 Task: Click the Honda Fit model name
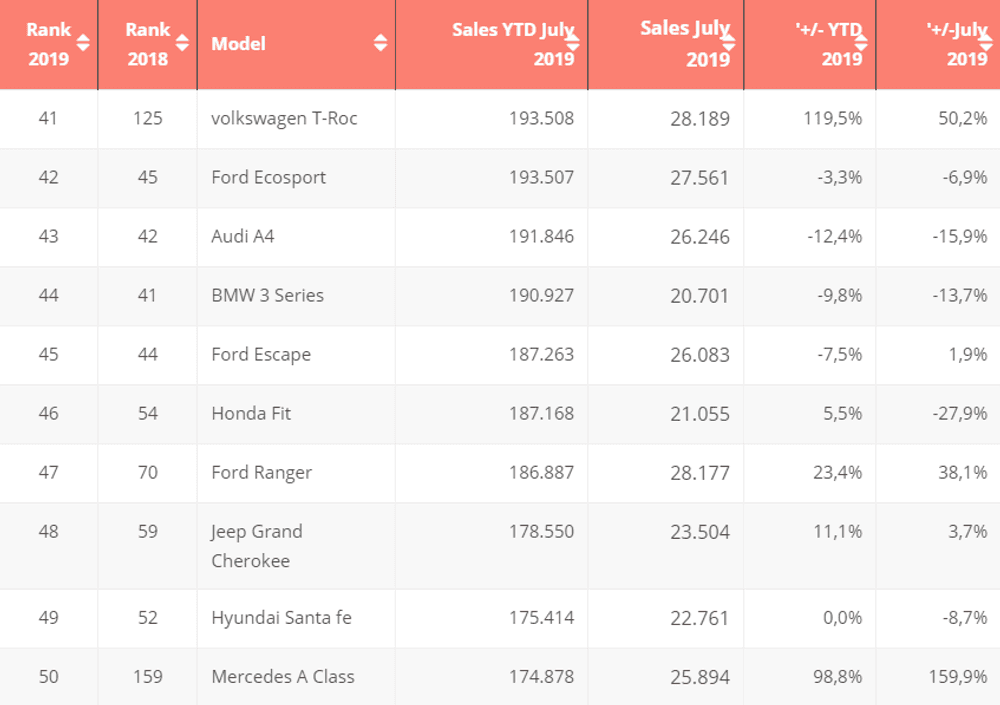251,413
